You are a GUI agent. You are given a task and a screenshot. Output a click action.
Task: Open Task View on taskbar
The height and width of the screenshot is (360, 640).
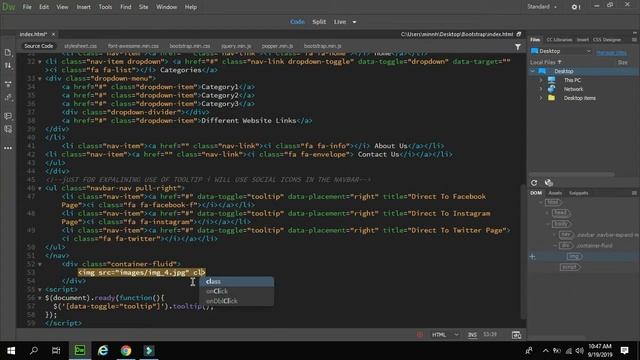[56, 351]
